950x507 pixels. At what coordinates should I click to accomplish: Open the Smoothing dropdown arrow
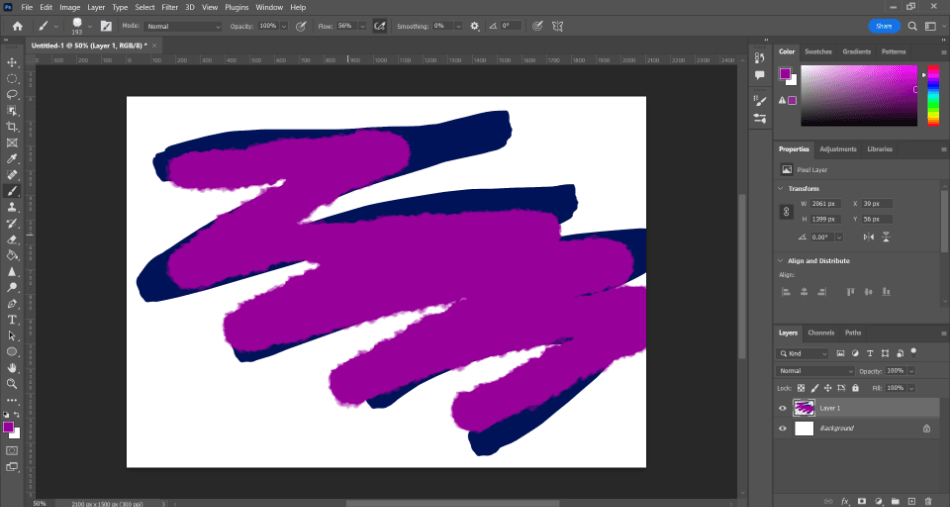(x=458, y=26)
